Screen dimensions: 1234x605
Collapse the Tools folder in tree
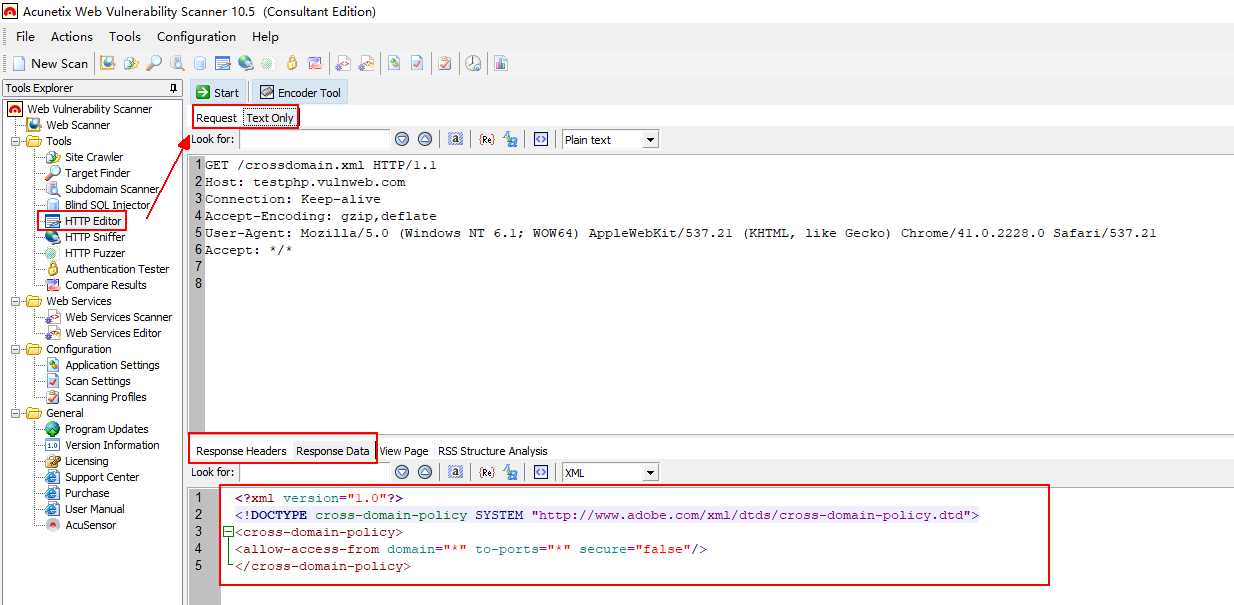[x=15, y=141]
